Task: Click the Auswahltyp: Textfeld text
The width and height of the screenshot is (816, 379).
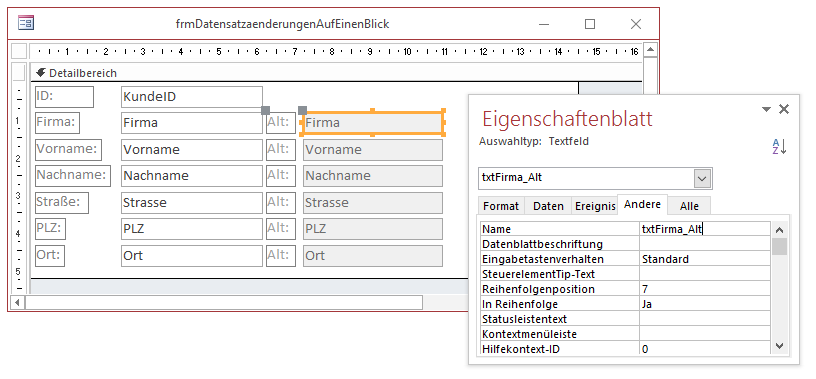Action: pyautogui.click(x=534, y=141)
